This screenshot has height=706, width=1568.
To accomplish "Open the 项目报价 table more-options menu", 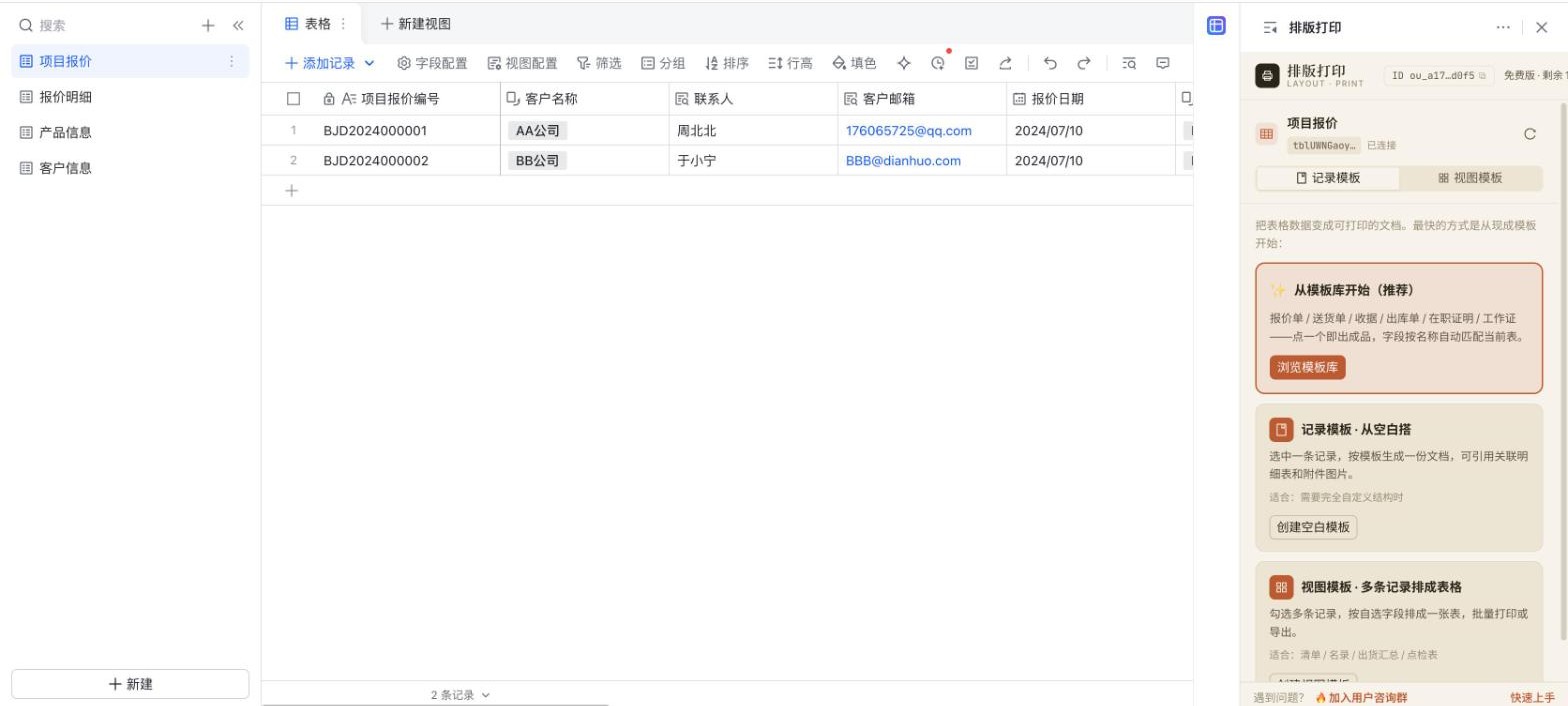I will point(232,61).
